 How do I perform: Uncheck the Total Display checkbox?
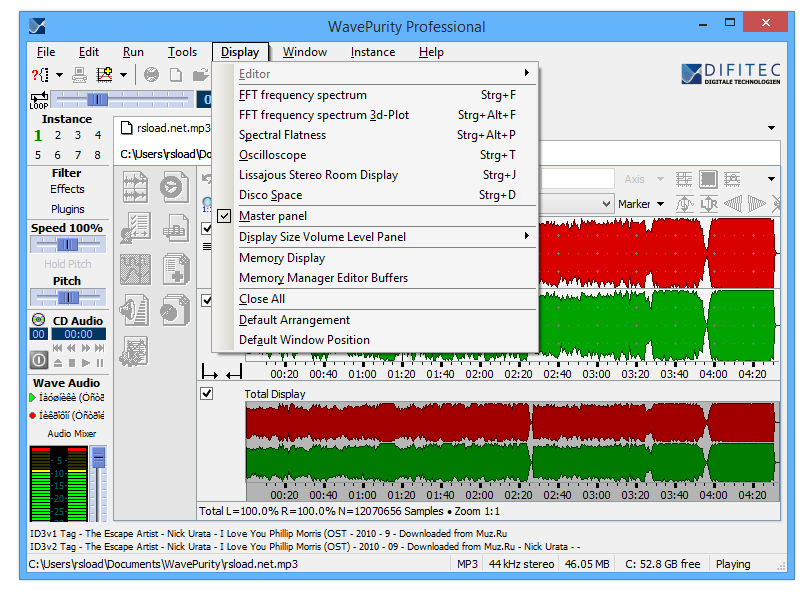pyautogui.click(x=207, y=394)
